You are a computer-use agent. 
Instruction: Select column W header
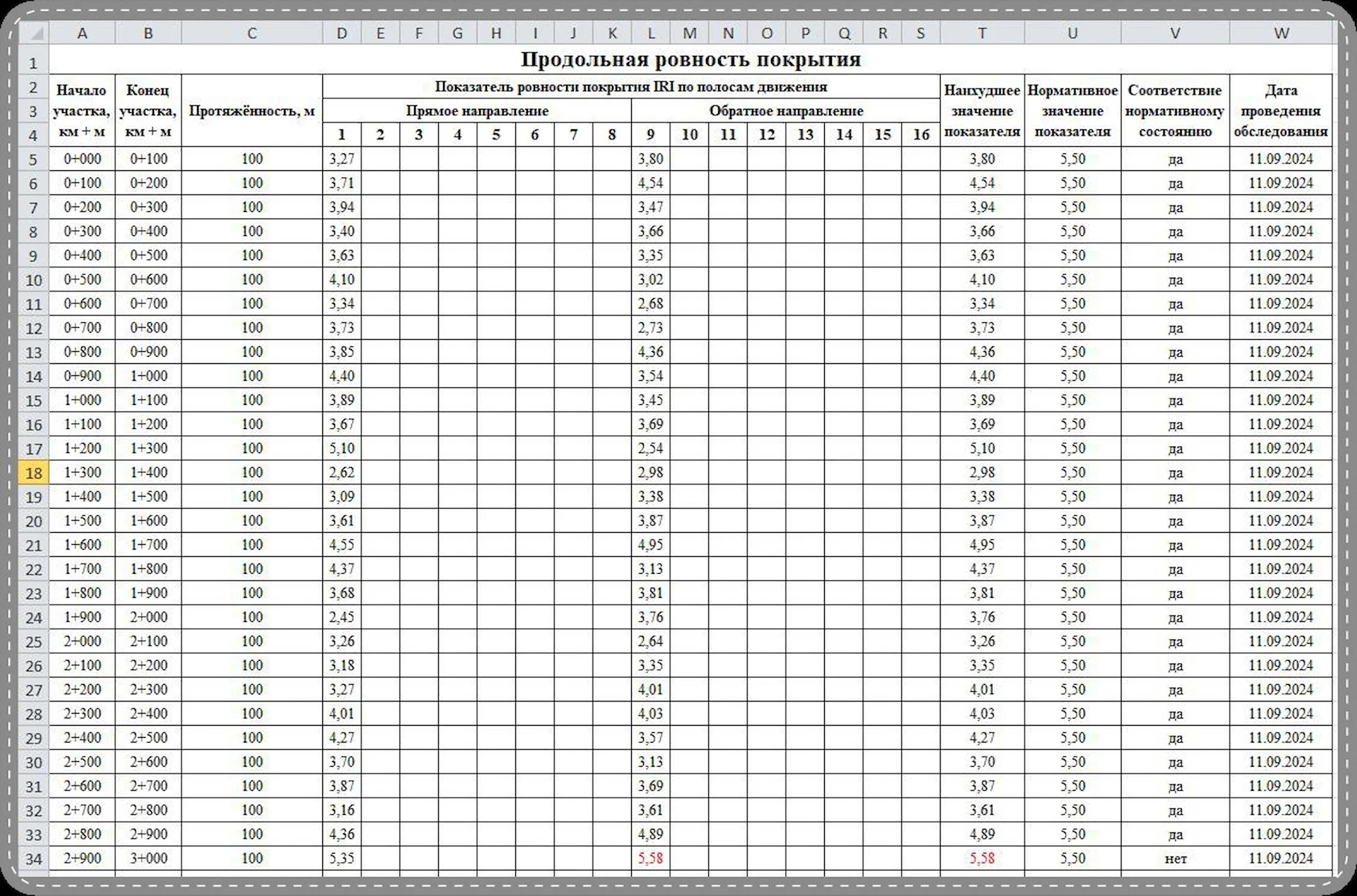(1281, 33)
